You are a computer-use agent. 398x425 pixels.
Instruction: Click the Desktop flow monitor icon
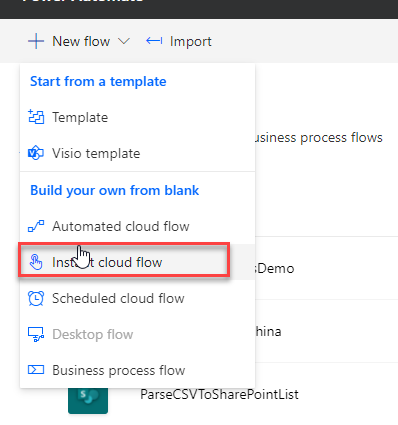point(36,335)
